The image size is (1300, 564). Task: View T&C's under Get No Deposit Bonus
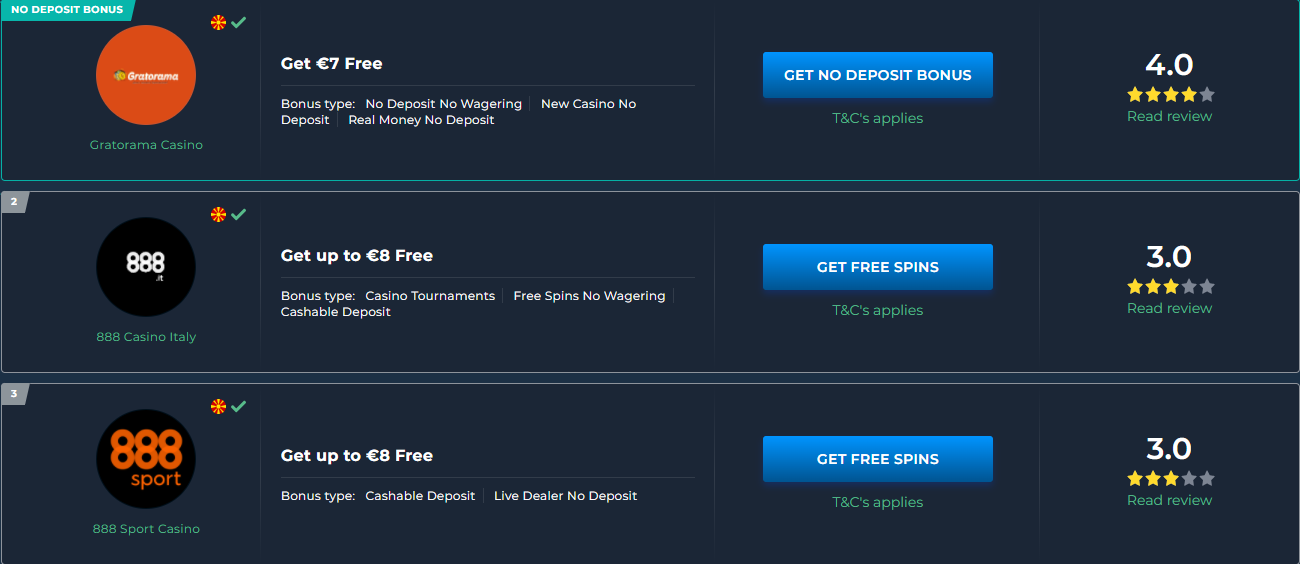(x=877, y=118)
